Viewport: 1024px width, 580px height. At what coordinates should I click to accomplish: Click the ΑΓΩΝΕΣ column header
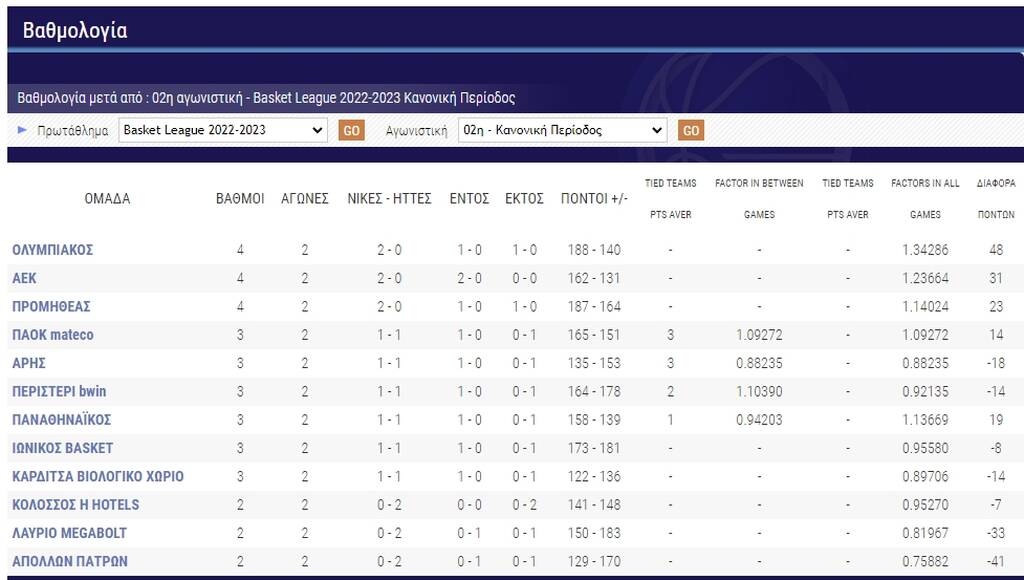tap(305, 199)
